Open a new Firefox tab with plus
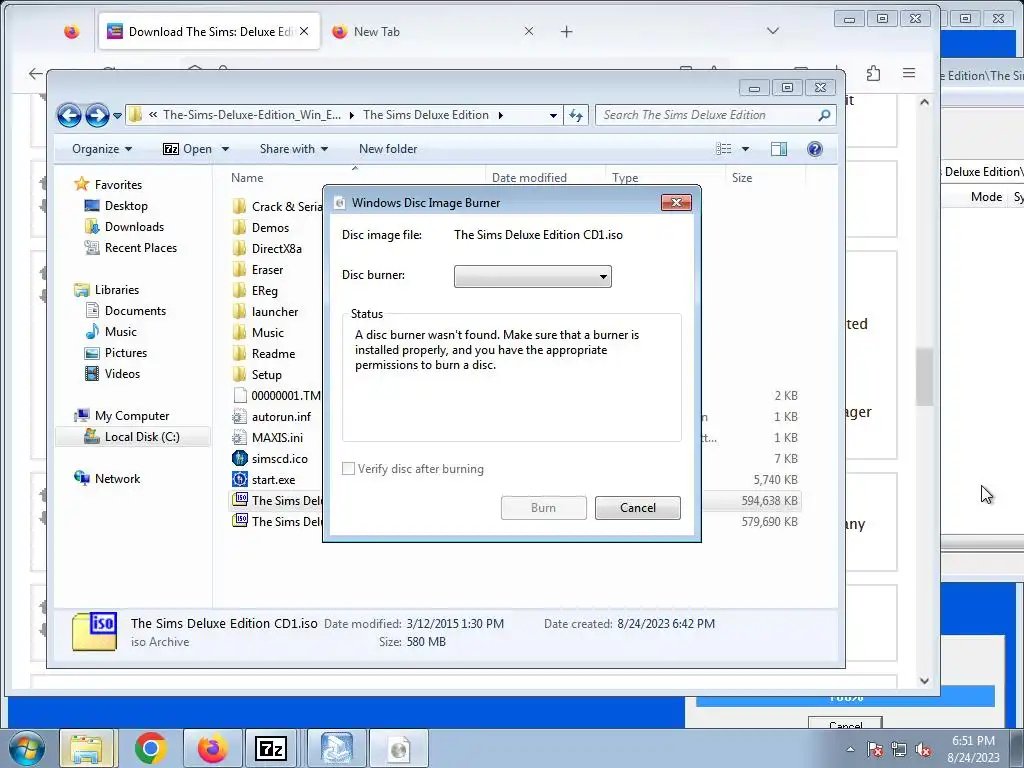Image resolution: width=1024 pixels, height=768 pixels. tap(566, 31)
